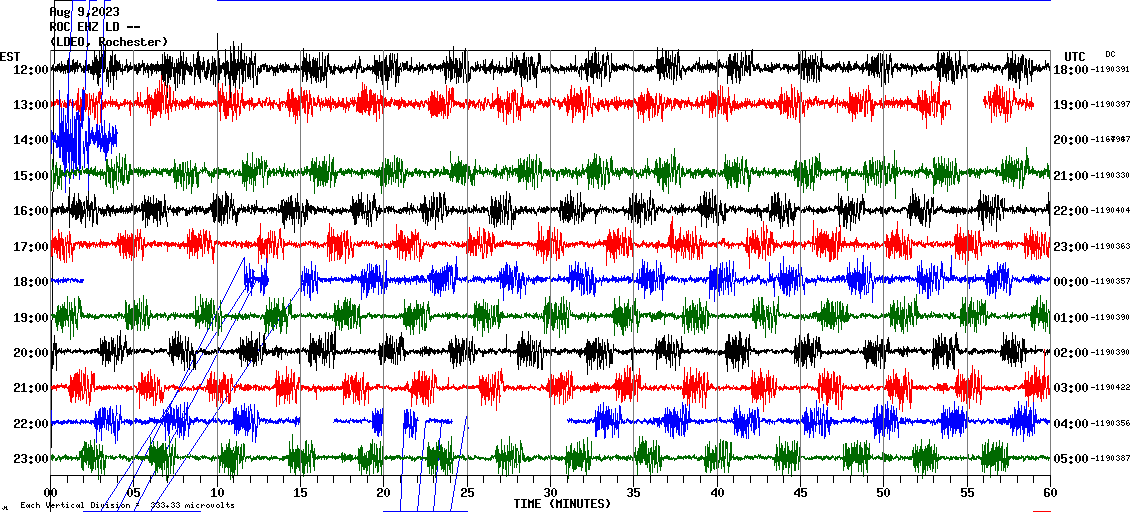Click the 05:00 UTC label on right axis
Screen dimensions: 1130x519
pos(1070,459)
